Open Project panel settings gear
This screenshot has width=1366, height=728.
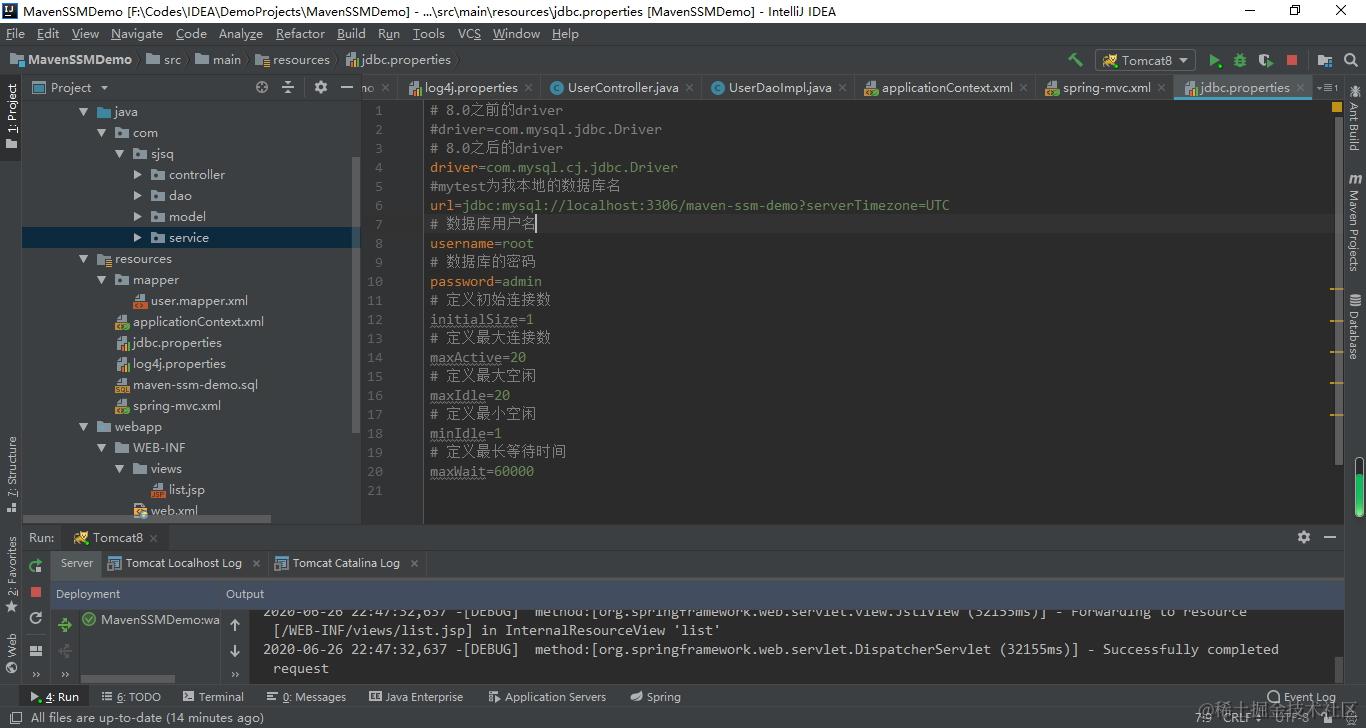[320, 87]
